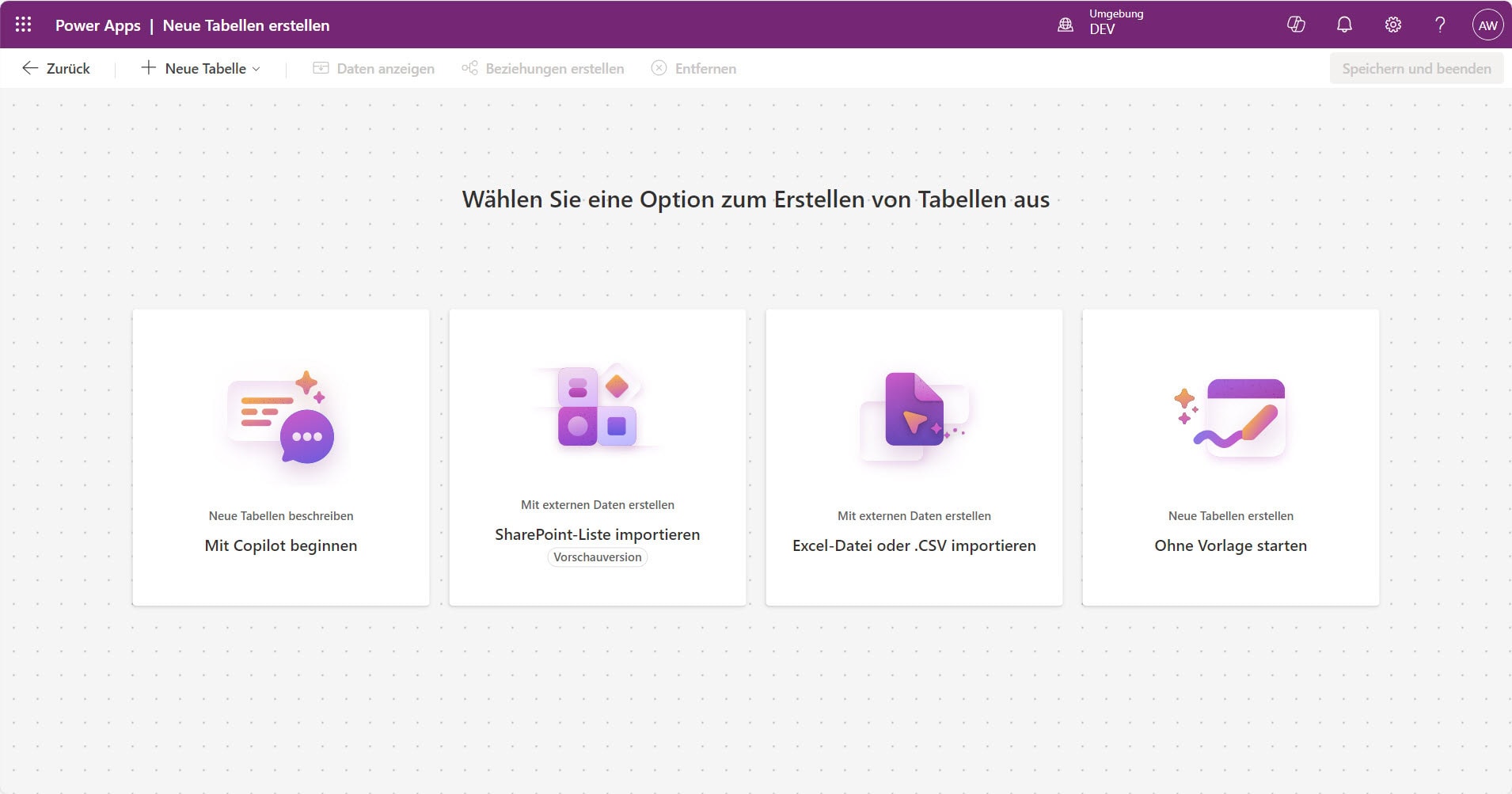Open the AW account avatar
Screen dimensions: 1512x794
1487,25
